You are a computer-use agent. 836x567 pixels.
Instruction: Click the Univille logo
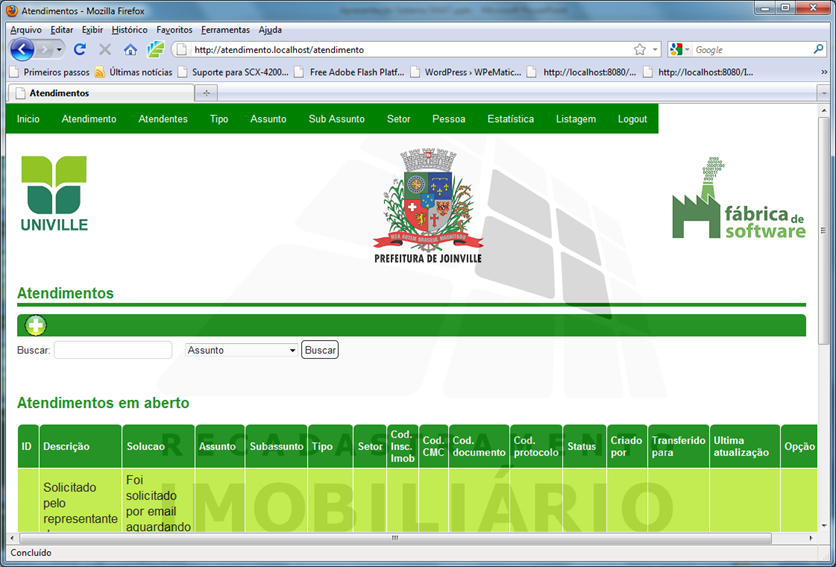54,193
